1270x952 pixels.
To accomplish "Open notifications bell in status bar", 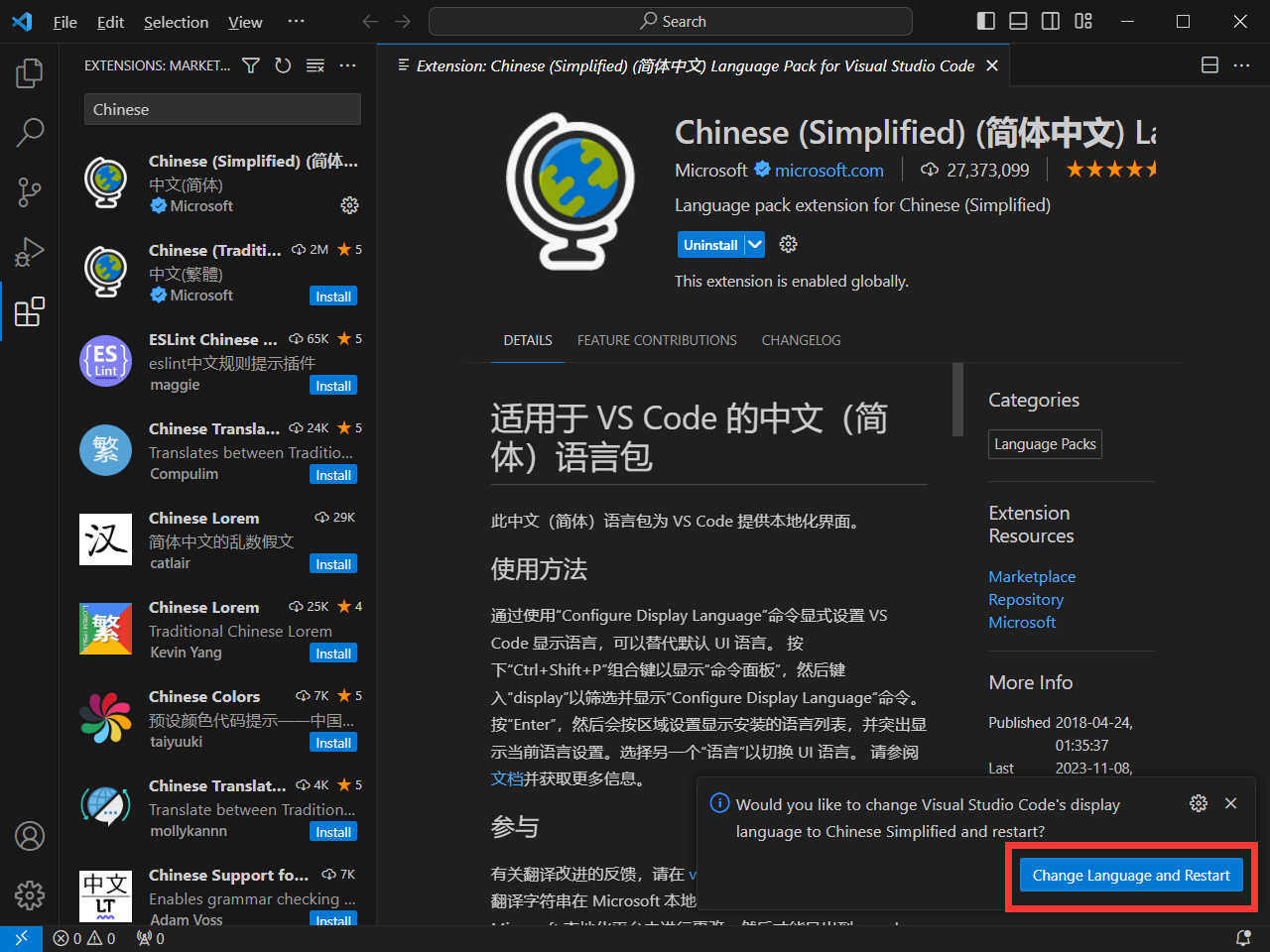I will click(1242, 938).
